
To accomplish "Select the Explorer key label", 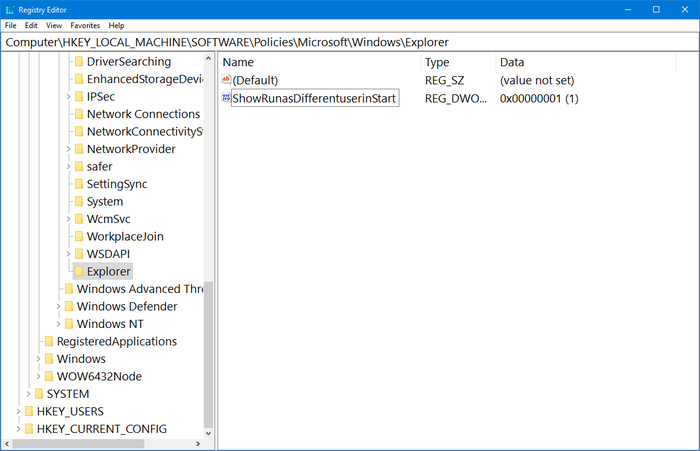I will [108, 271].
